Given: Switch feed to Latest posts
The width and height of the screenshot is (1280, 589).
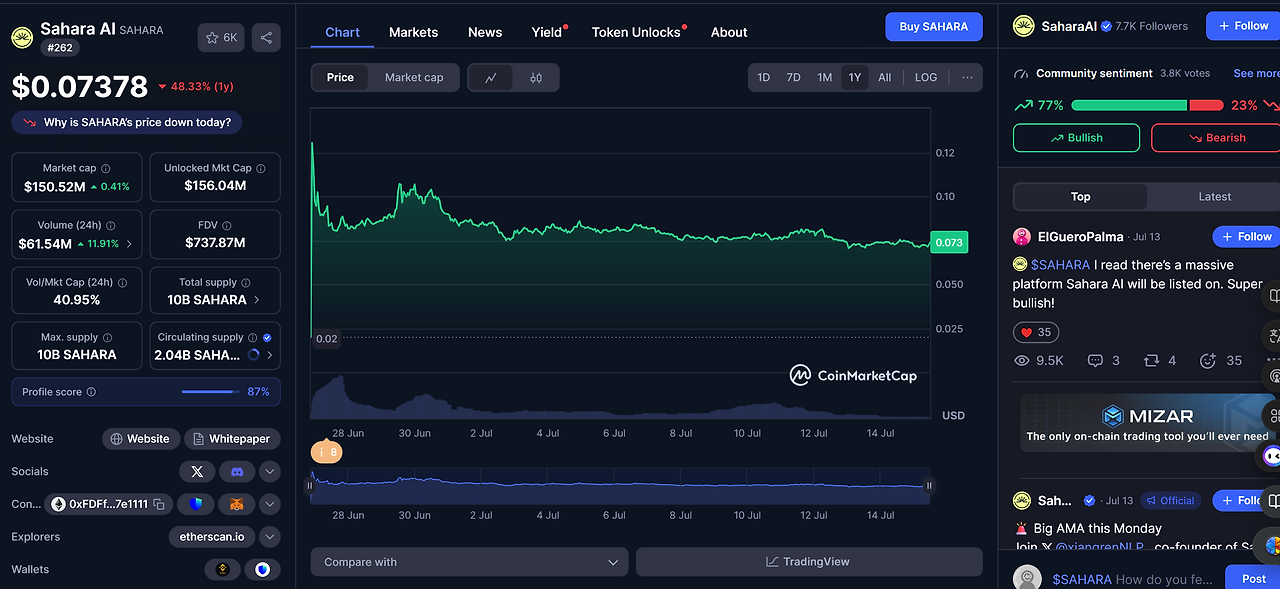Looking at the screenshot, I should pyautogui.click(x=1215, y=197).
